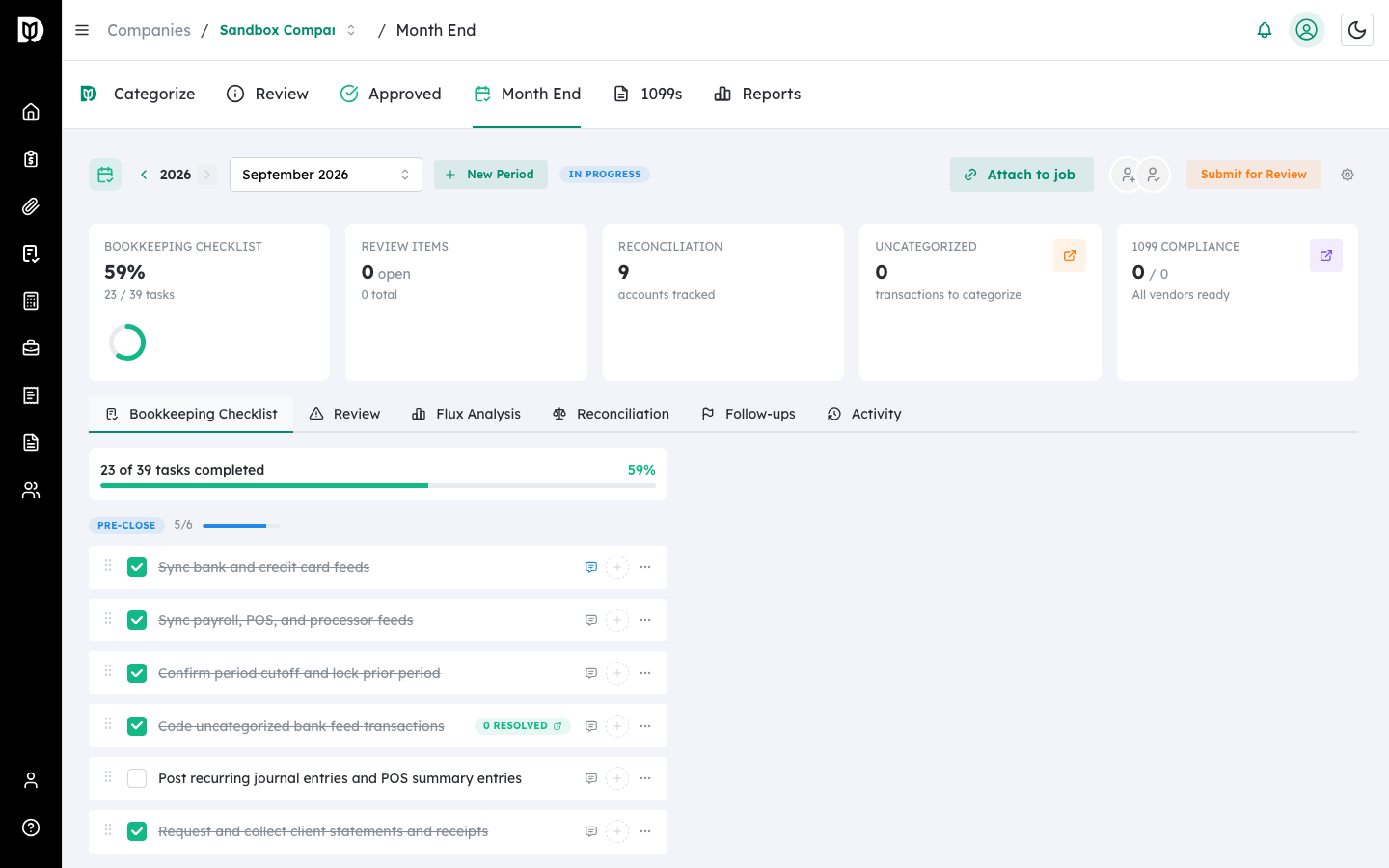Toggle dark mode moon button
1389x868 pixels.
point(1357,30)
